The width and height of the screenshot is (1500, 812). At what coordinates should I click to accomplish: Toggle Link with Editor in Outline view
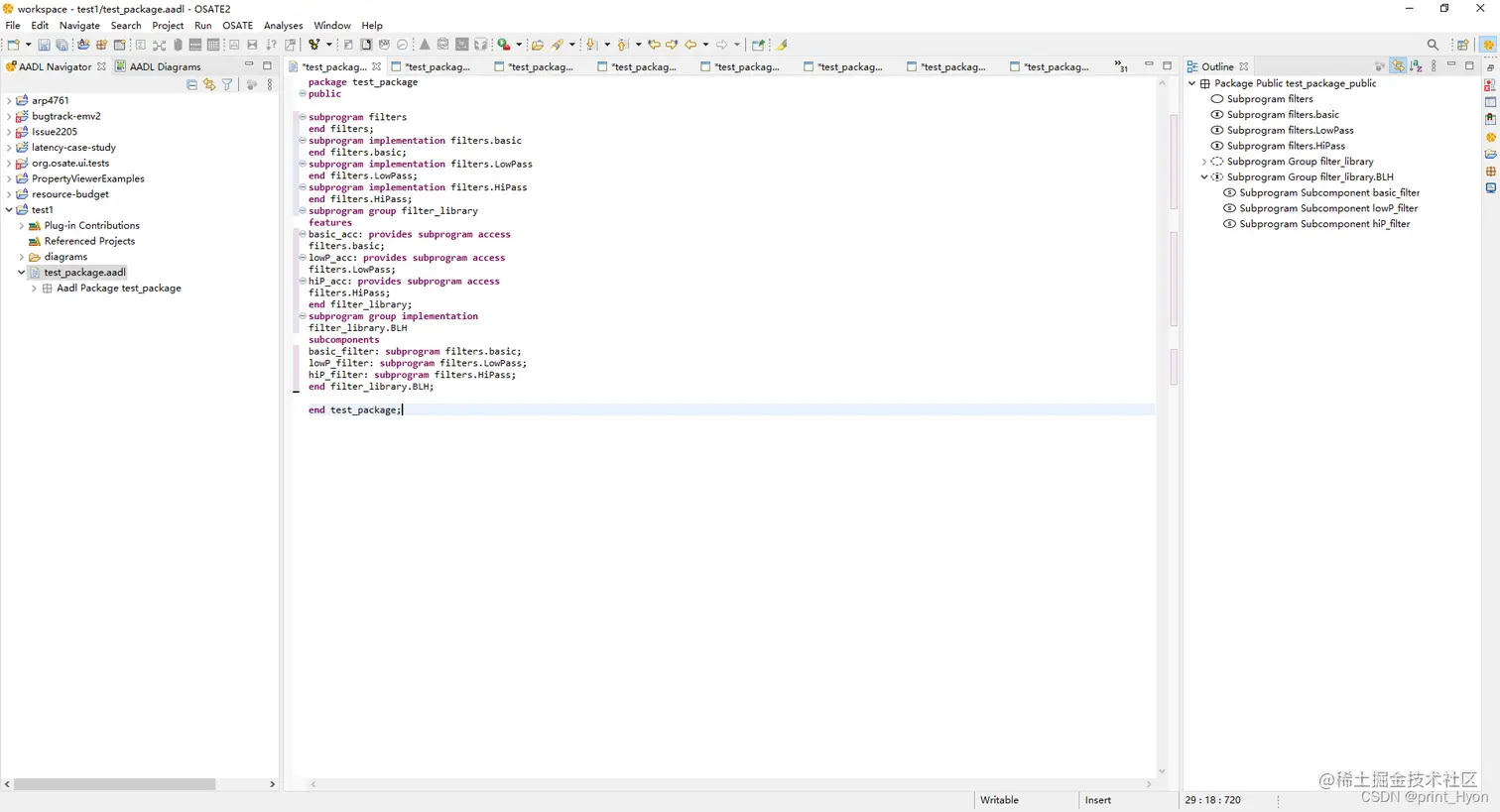click(1398, 66)
